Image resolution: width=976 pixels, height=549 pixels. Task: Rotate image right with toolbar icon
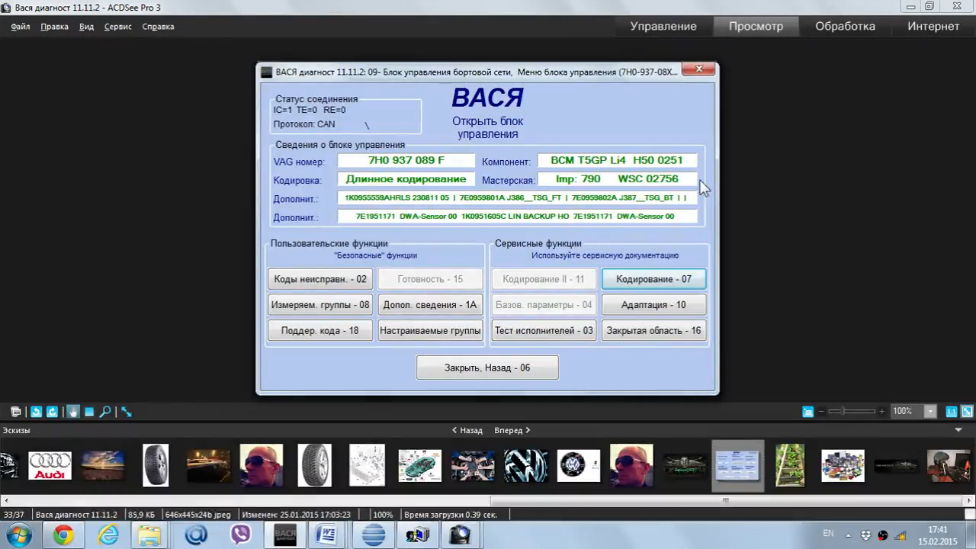[52, 411]
